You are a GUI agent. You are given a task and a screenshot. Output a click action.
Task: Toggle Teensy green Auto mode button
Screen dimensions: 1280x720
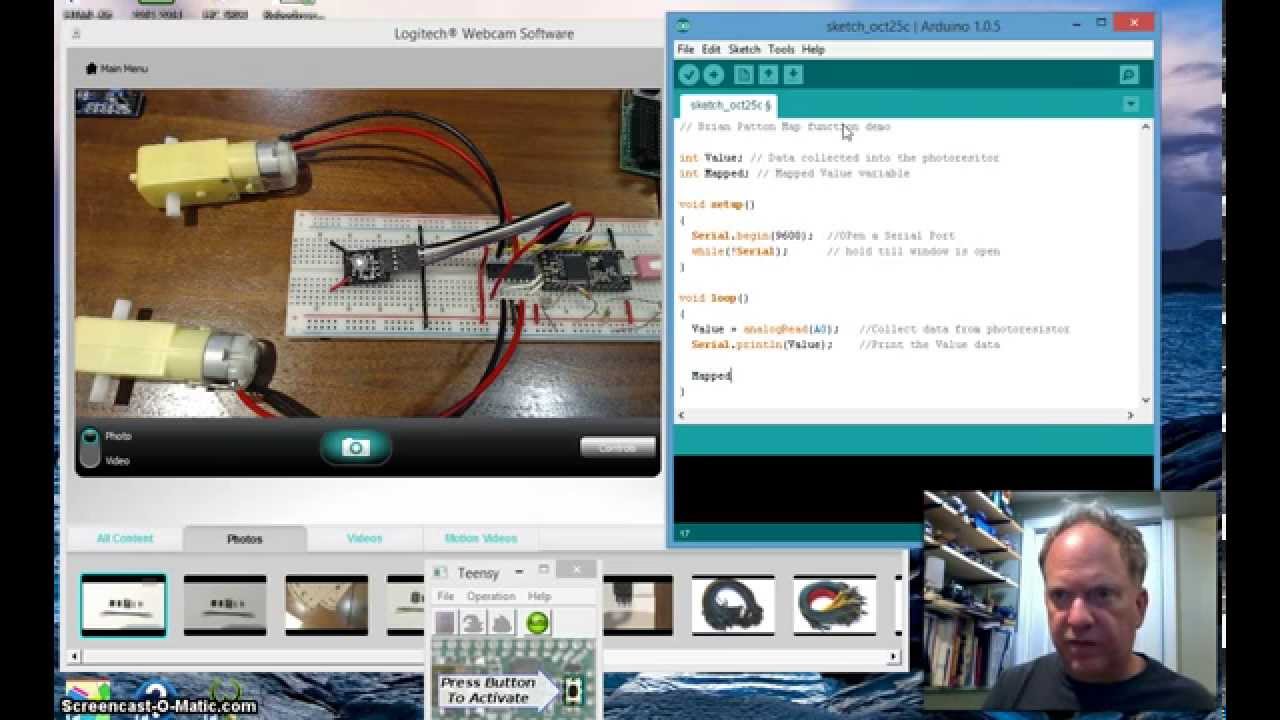[x=537, y=623]
